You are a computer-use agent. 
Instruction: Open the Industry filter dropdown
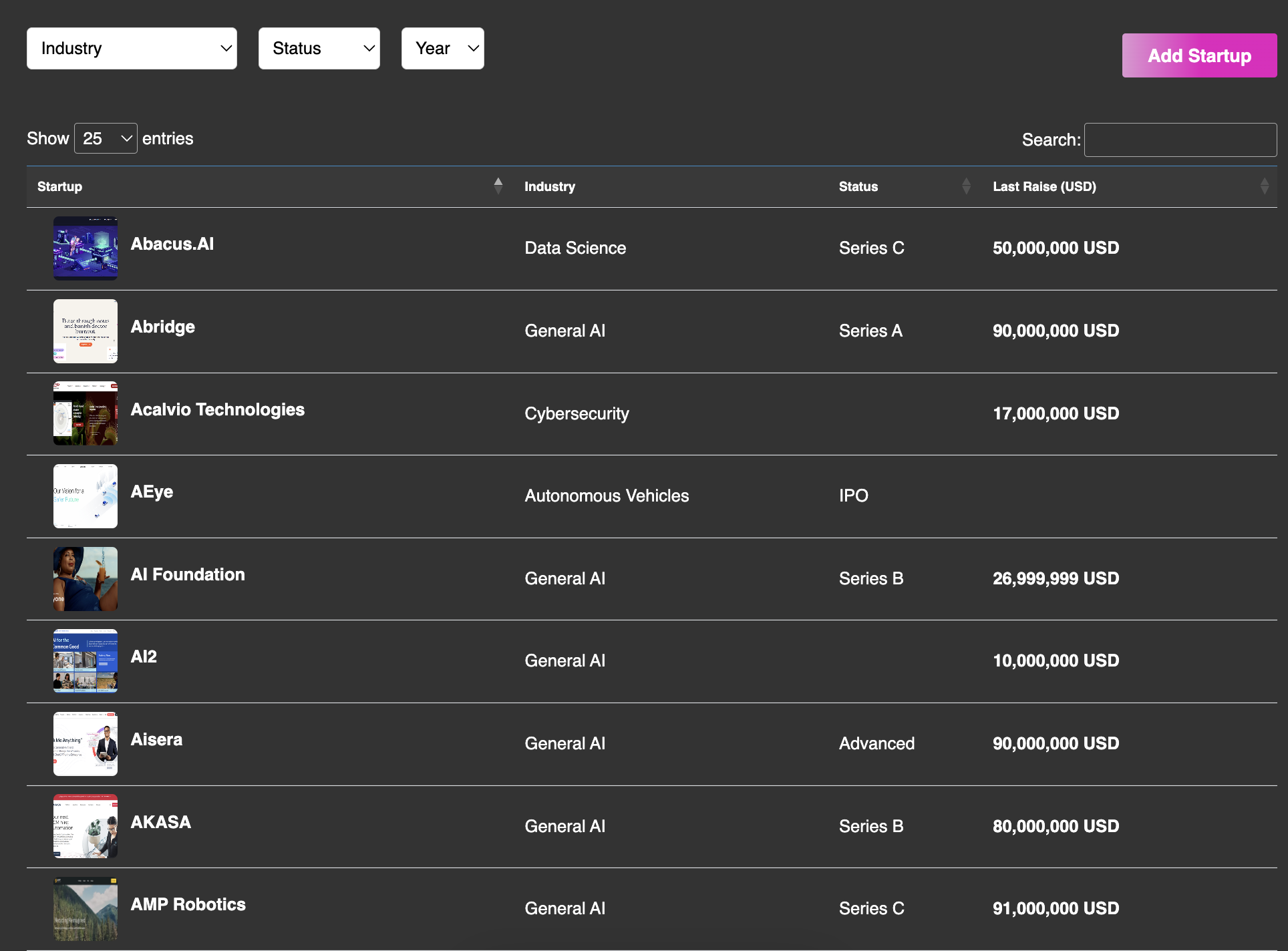point(132,48)
